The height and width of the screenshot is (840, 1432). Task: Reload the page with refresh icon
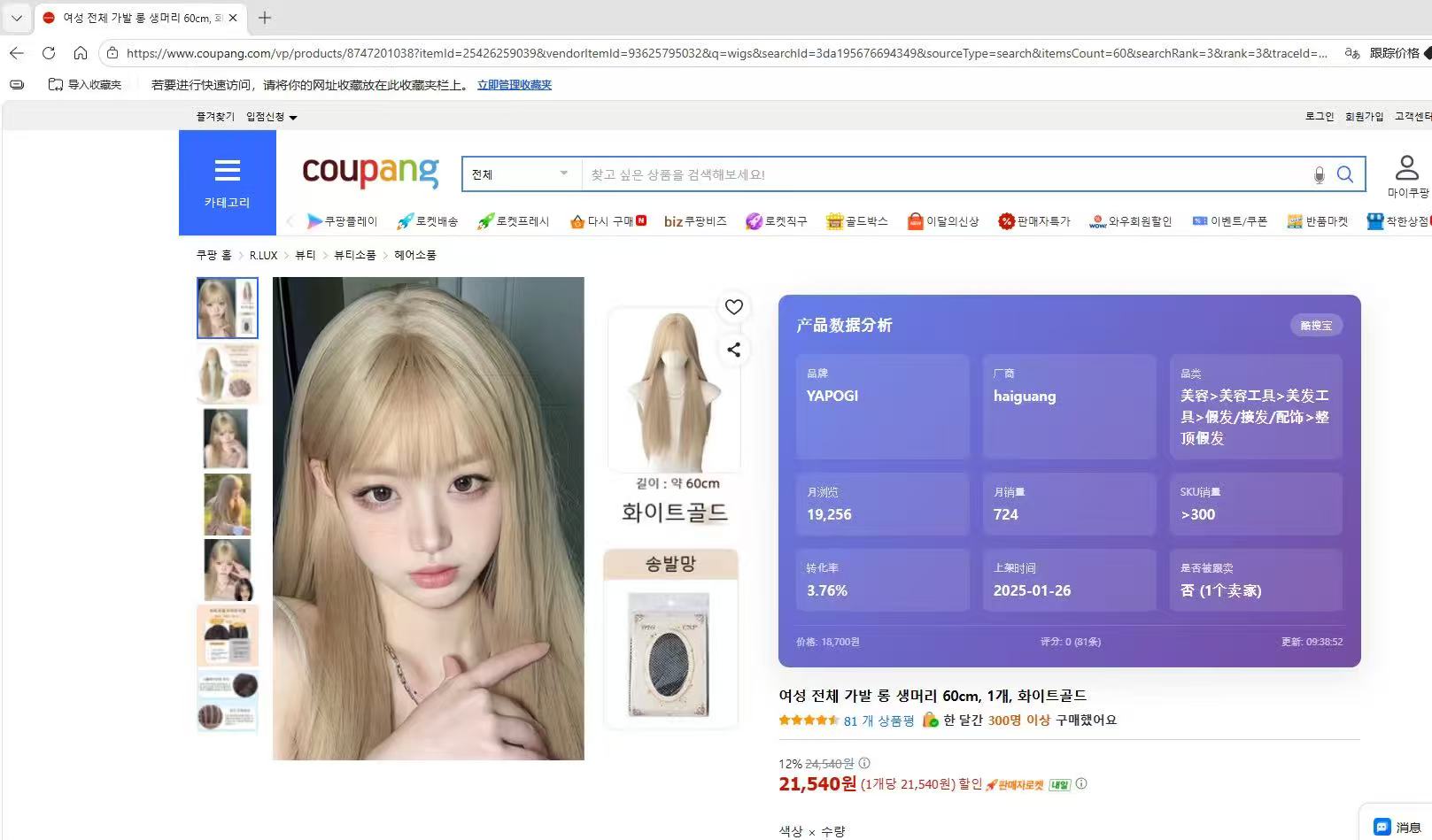click(49, 53)
